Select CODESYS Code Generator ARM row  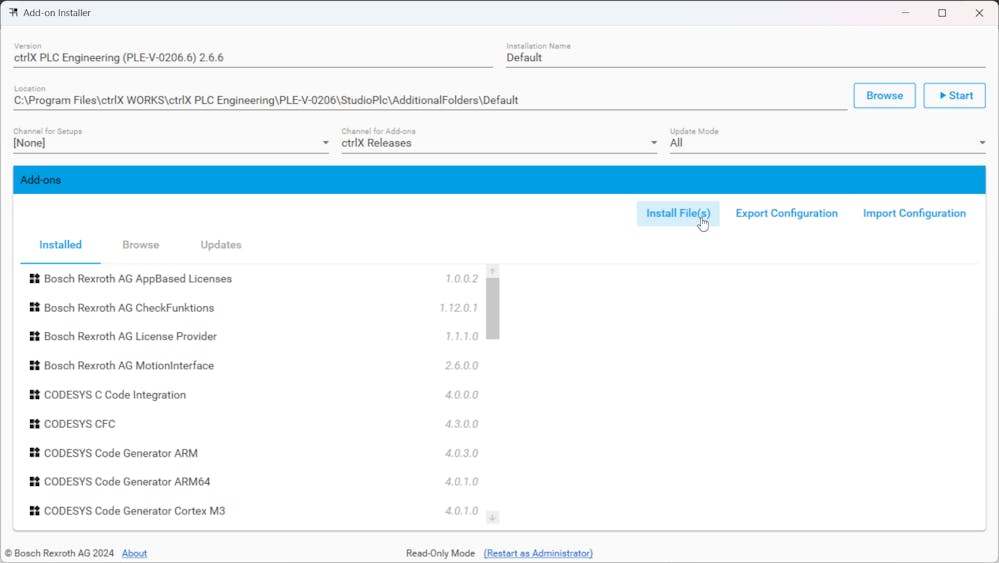pos(254,453)
